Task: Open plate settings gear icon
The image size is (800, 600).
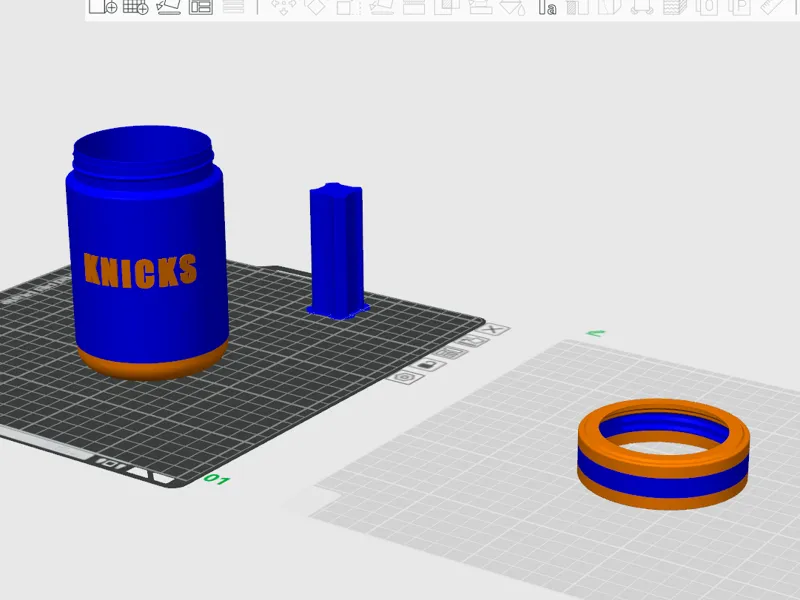Action: 405,378
